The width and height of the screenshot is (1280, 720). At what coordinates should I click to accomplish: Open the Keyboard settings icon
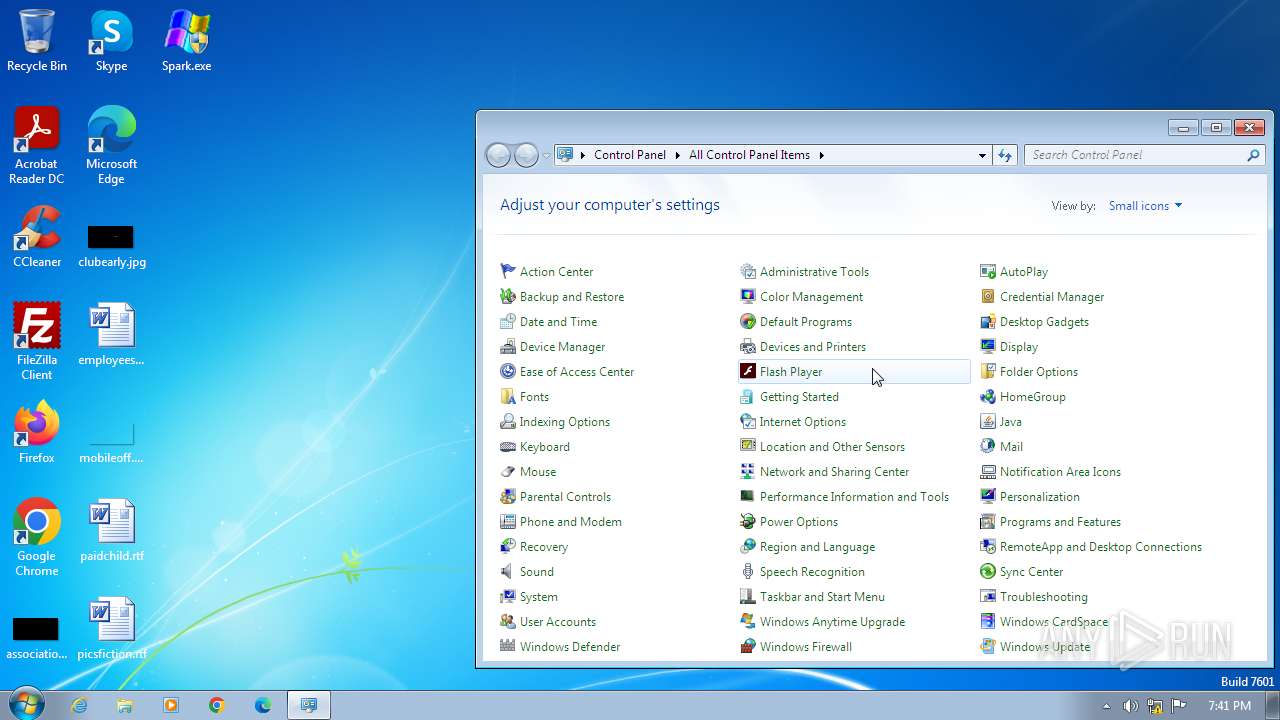tap(508, 447)
